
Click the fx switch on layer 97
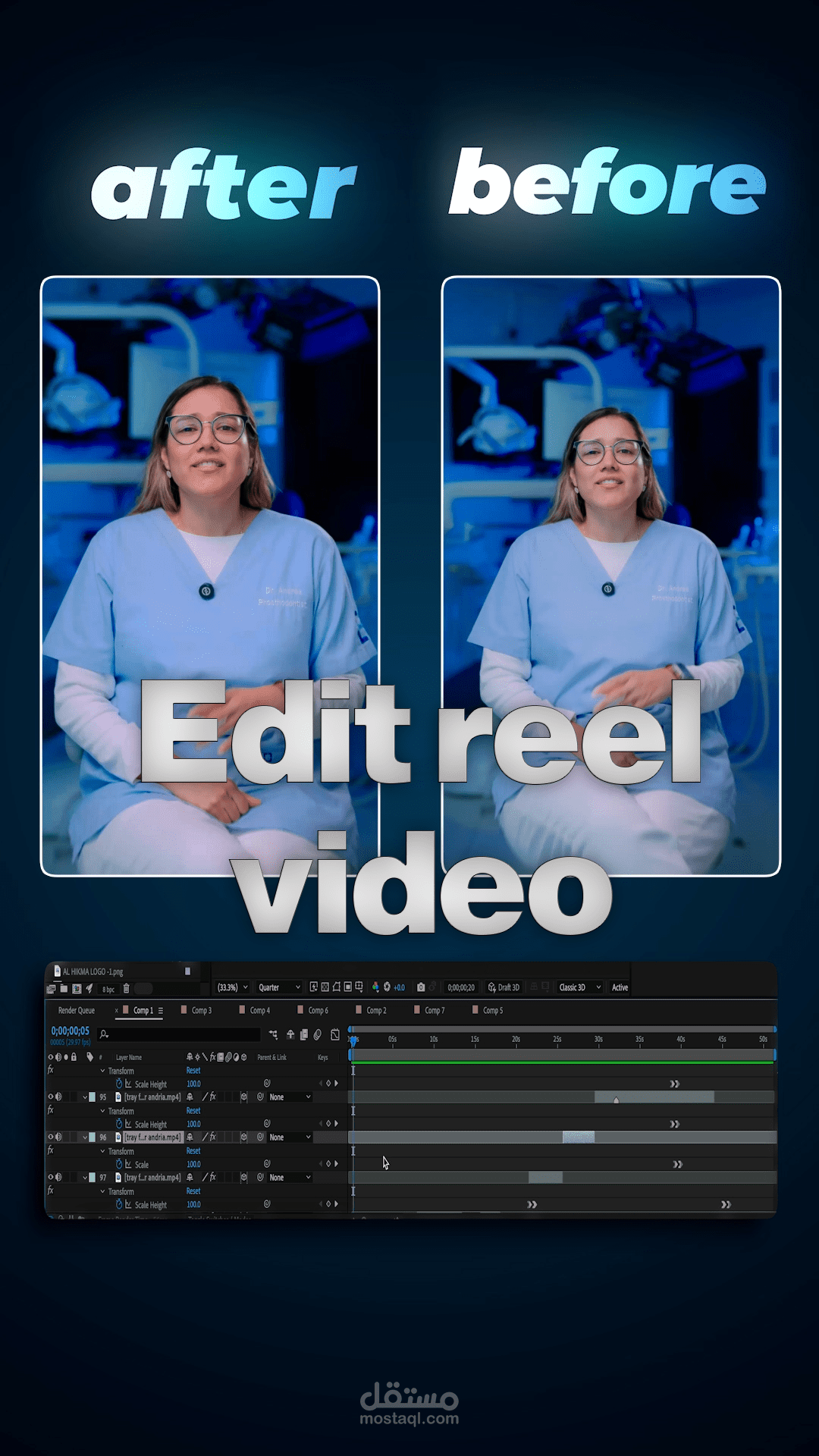[x=212, y=1177]
